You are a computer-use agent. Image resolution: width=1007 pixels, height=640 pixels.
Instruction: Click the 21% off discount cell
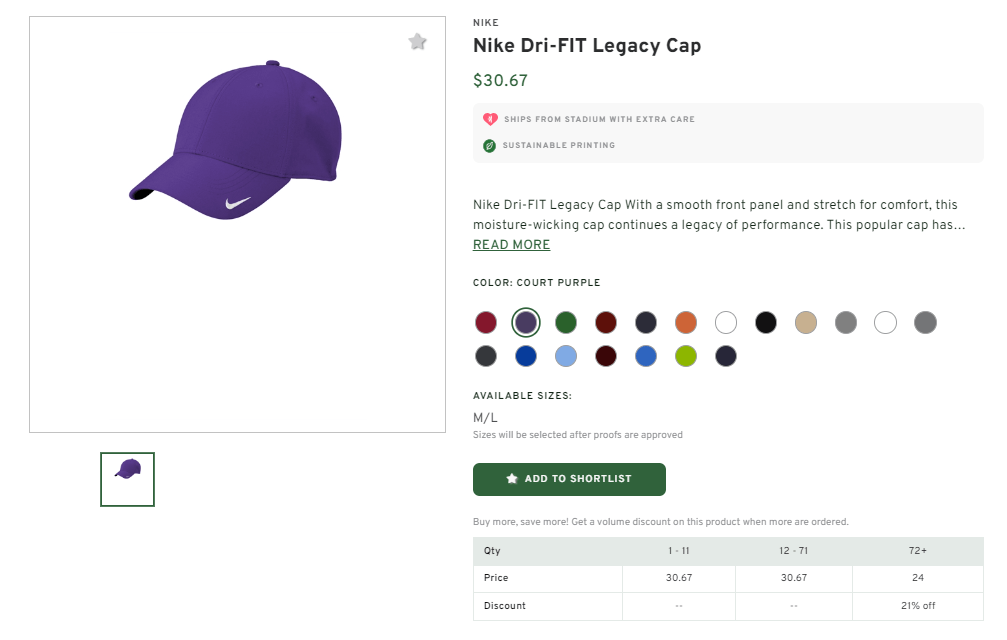point(917,605)
